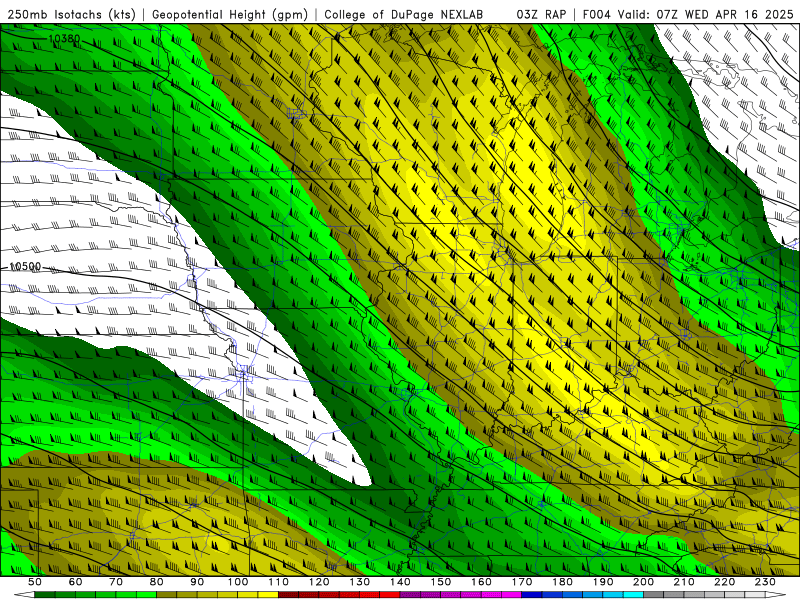This screenshot has height=600, width=800.
Task: Click the 100 value on color scale
Action: click(x=238, y=582)
